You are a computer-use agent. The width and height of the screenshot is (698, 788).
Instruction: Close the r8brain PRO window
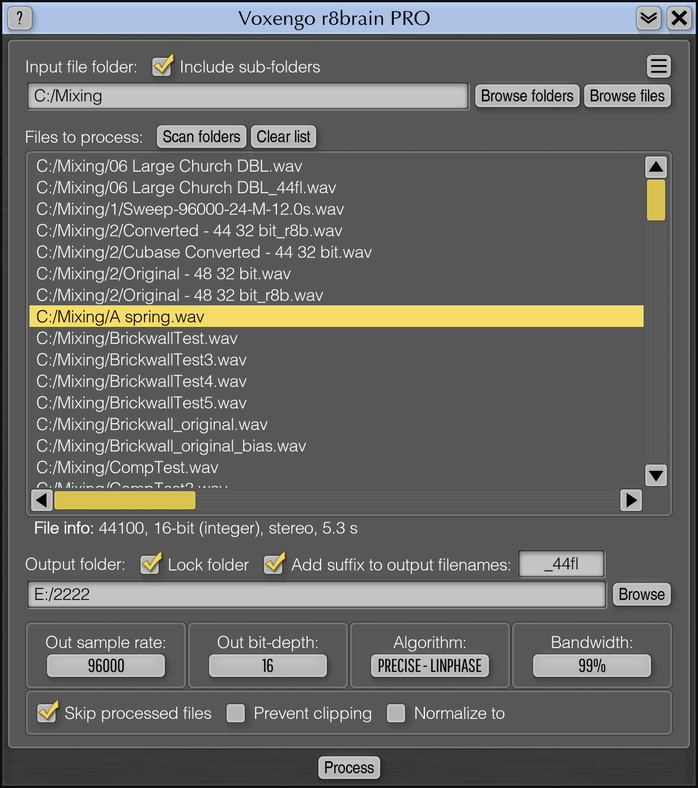click(679, 18)
